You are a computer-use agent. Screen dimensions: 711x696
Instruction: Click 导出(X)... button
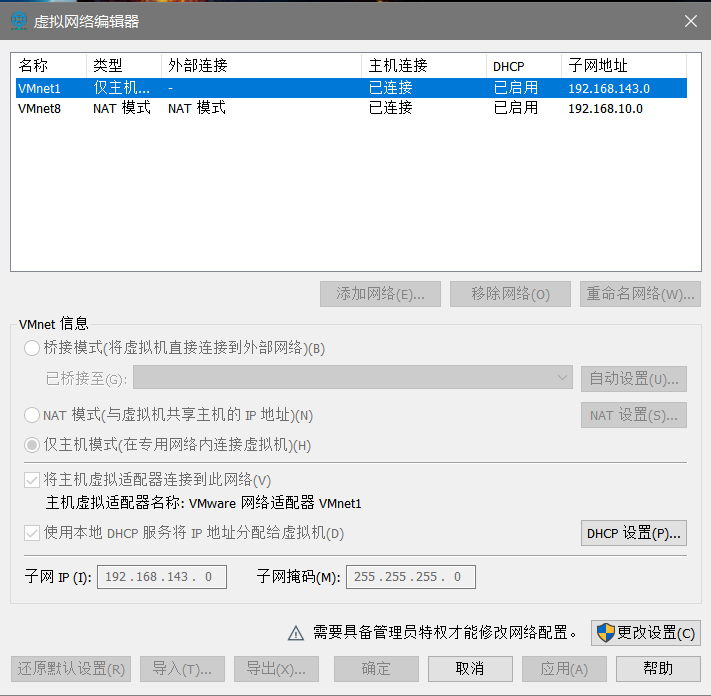coord(276,669)
